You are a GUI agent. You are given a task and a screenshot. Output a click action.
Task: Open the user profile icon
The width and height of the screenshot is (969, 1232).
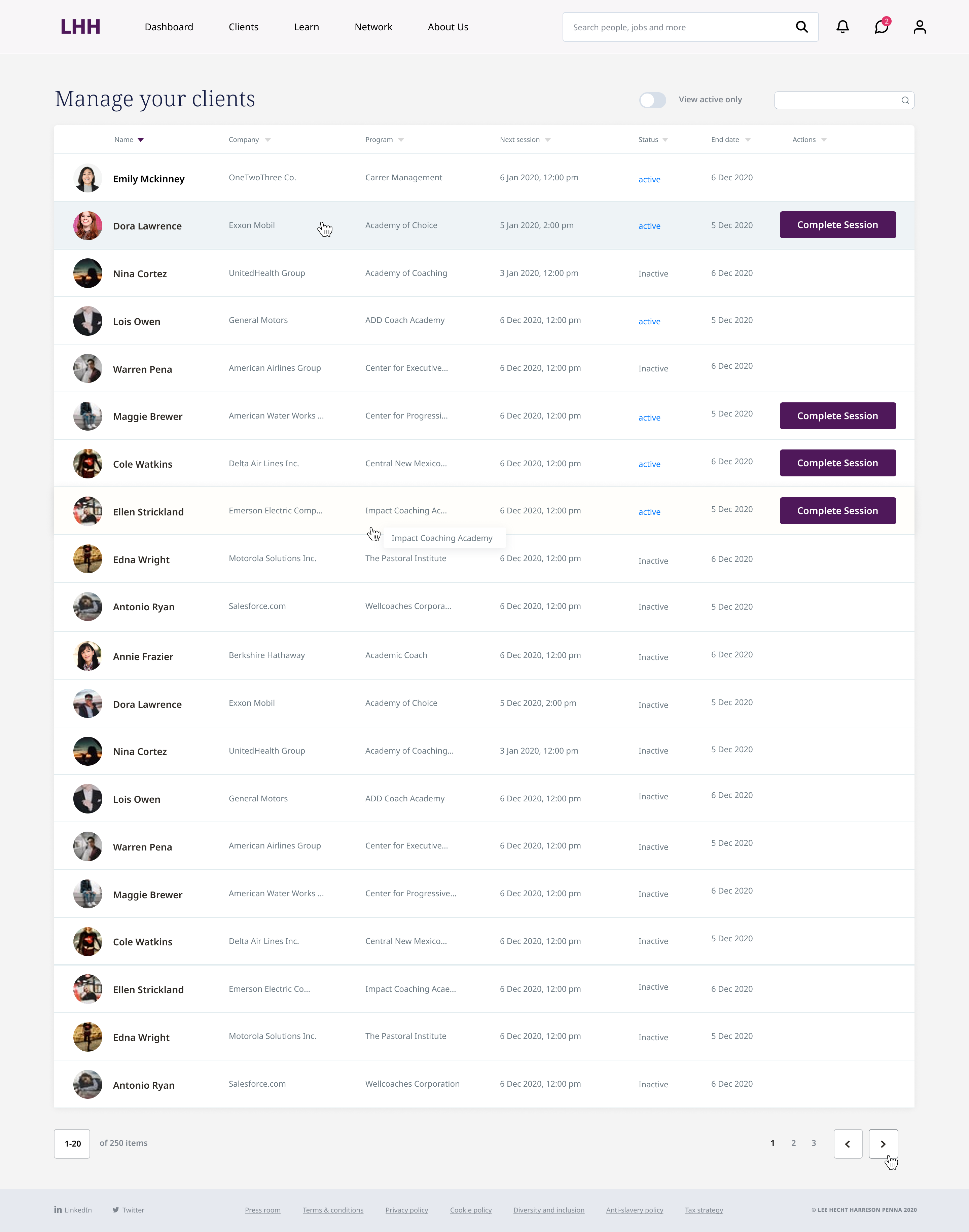[x=920, y=27]
